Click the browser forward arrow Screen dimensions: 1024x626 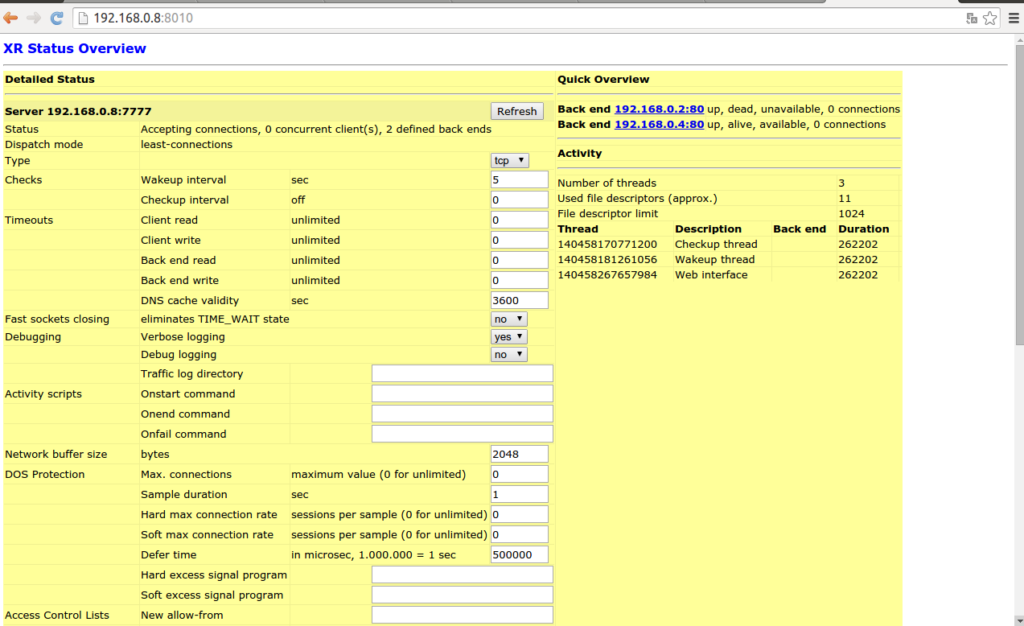(32, 17)
